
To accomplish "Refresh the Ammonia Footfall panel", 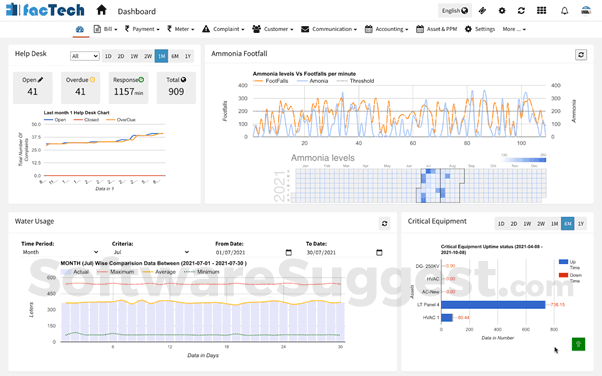I will 581,55.
